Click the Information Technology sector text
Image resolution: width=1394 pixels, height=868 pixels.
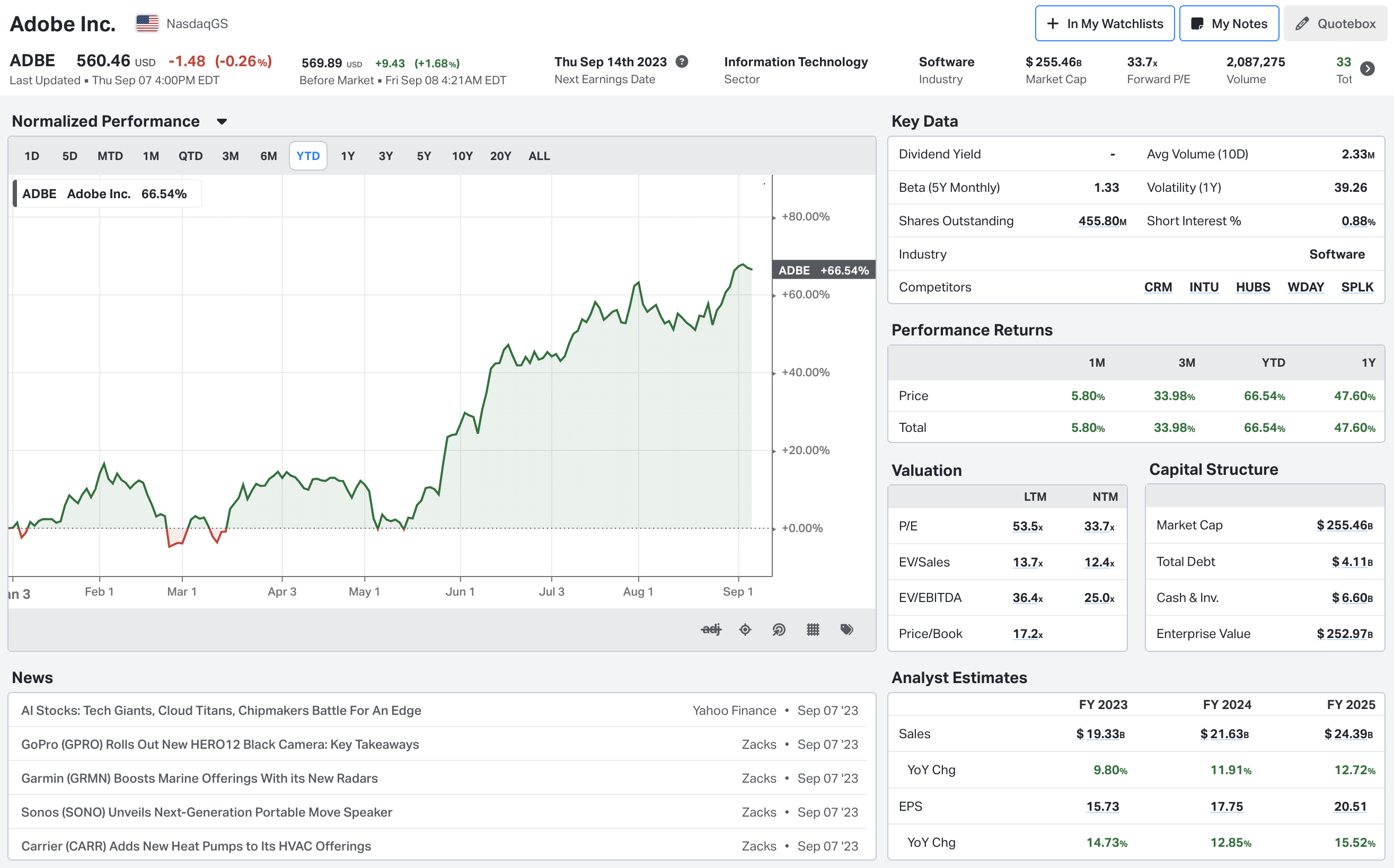796,62
